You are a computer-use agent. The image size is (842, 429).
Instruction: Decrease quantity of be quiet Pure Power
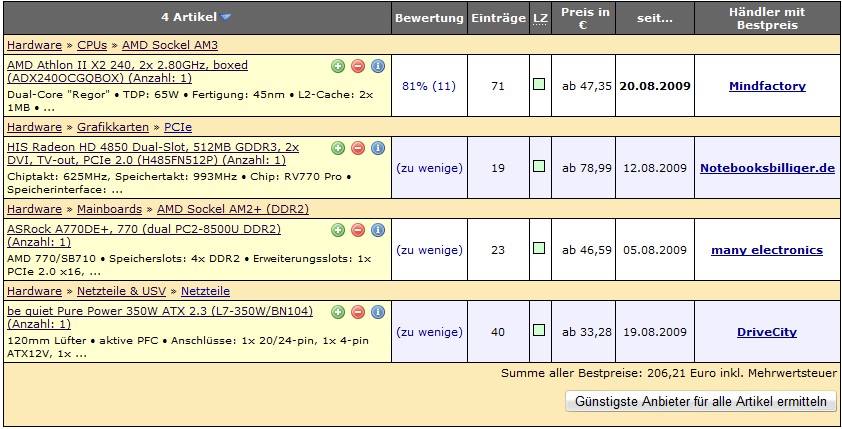pyautogui.click(x=358, y=312)
